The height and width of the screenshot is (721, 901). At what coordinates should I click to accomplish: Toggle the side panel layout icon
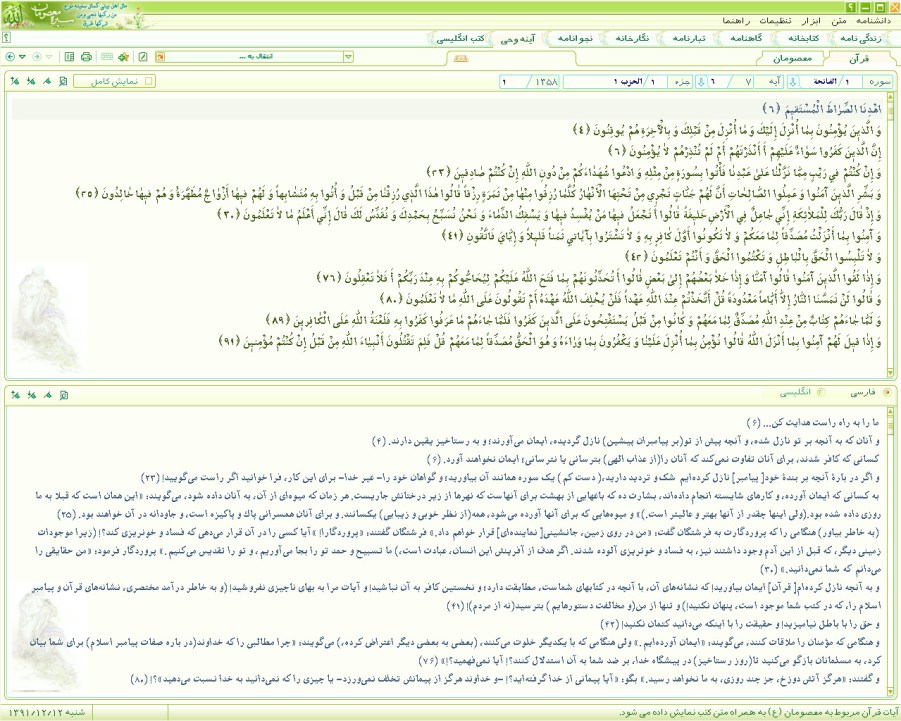70,57
